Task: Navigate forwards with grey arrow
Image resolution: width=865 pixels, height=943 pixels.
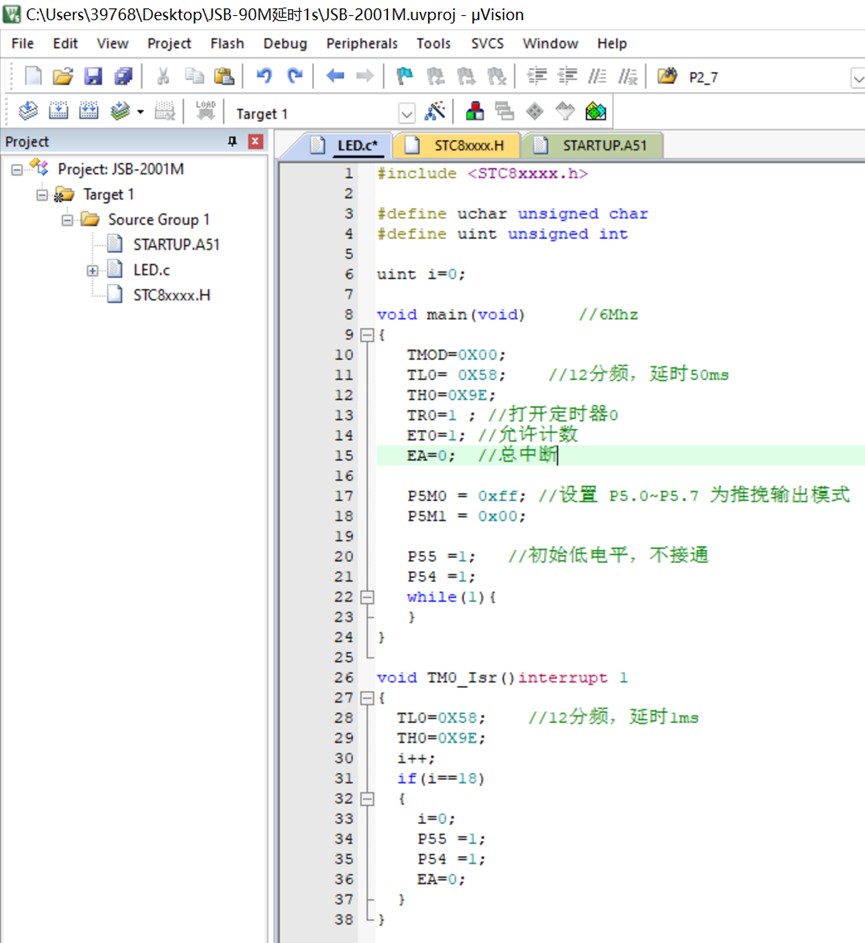Action: click(x=365, y=76)
